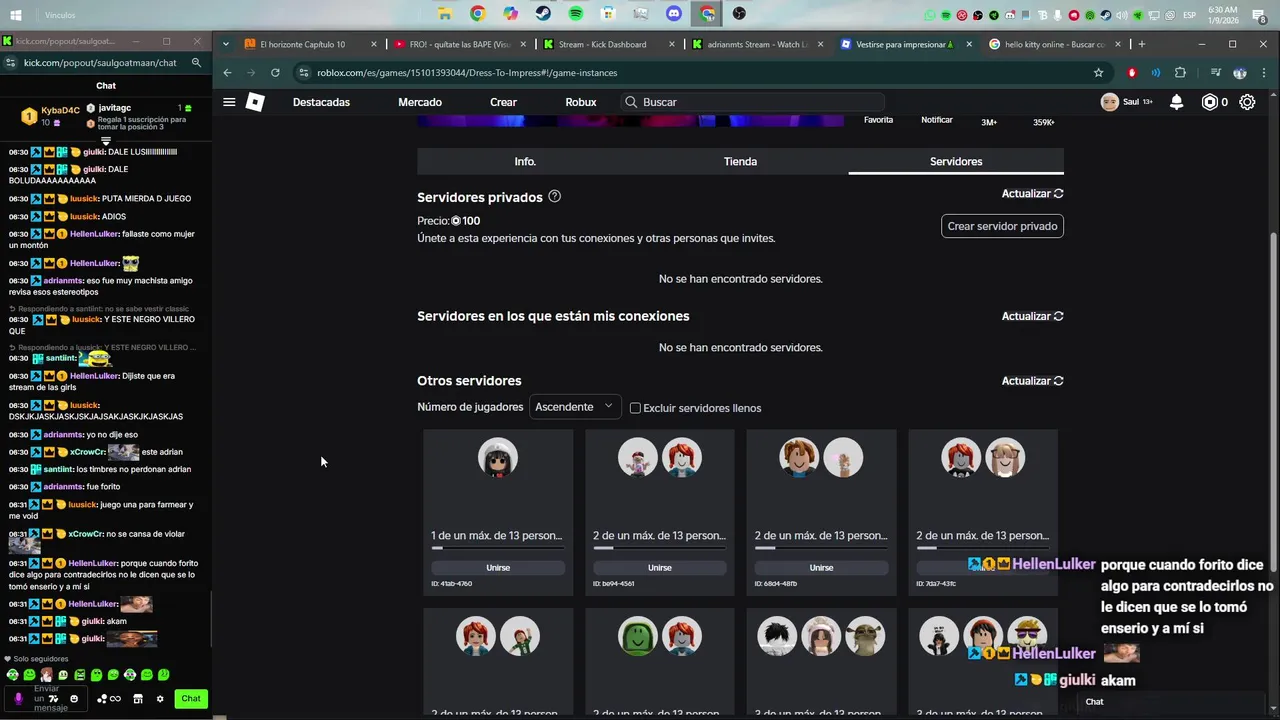Go back in the Chrome browser
Viewport: 1280px width, 720px height.
pyautogui.click(x=227, y=72)
